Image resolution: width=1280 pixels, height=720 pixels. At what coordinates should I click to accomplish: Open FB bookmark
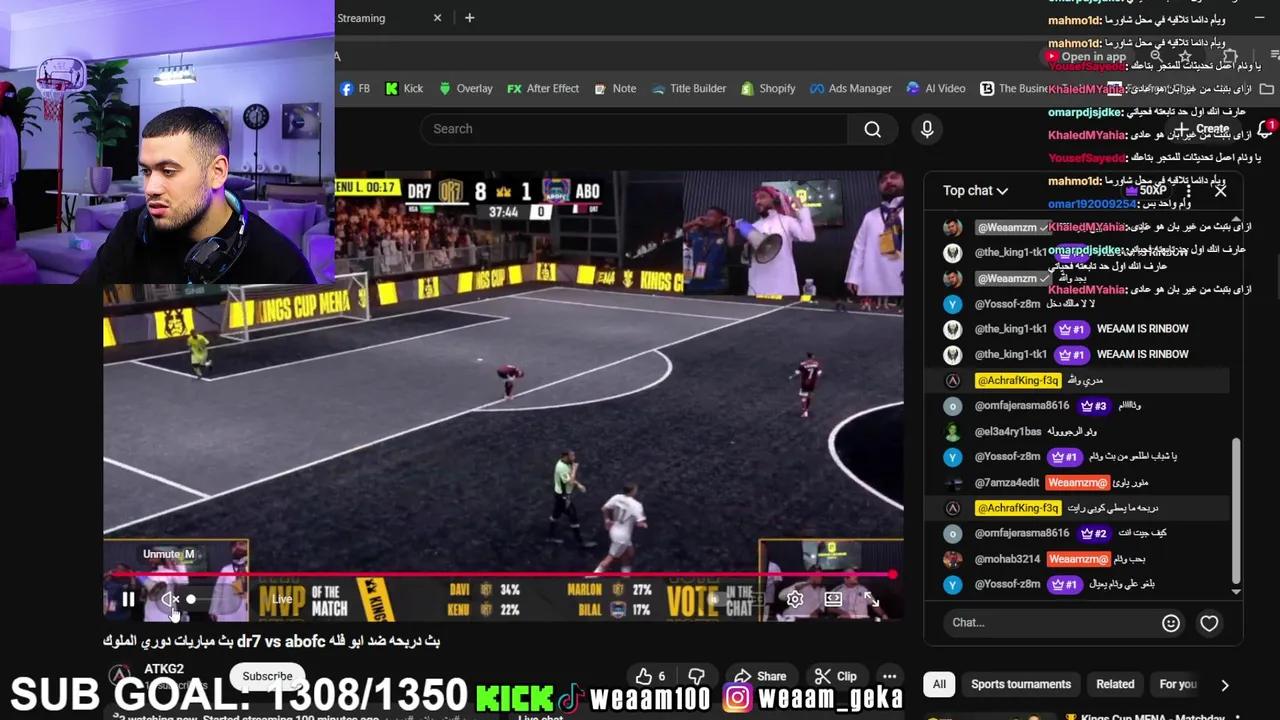[355, 89]
